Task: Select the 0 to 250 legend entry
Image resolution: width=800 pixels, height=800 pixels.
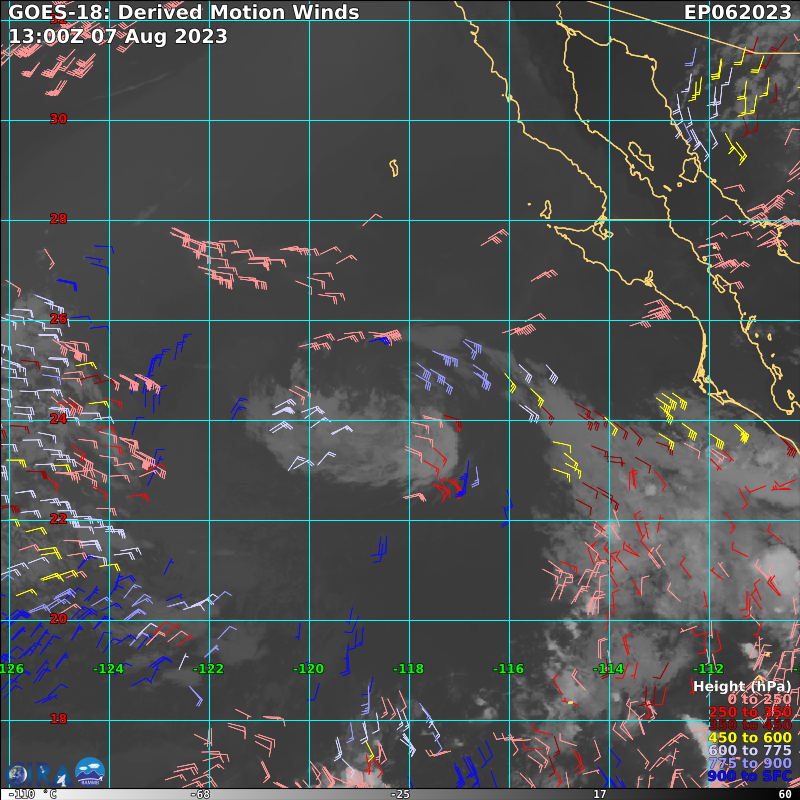Action: 759,699
